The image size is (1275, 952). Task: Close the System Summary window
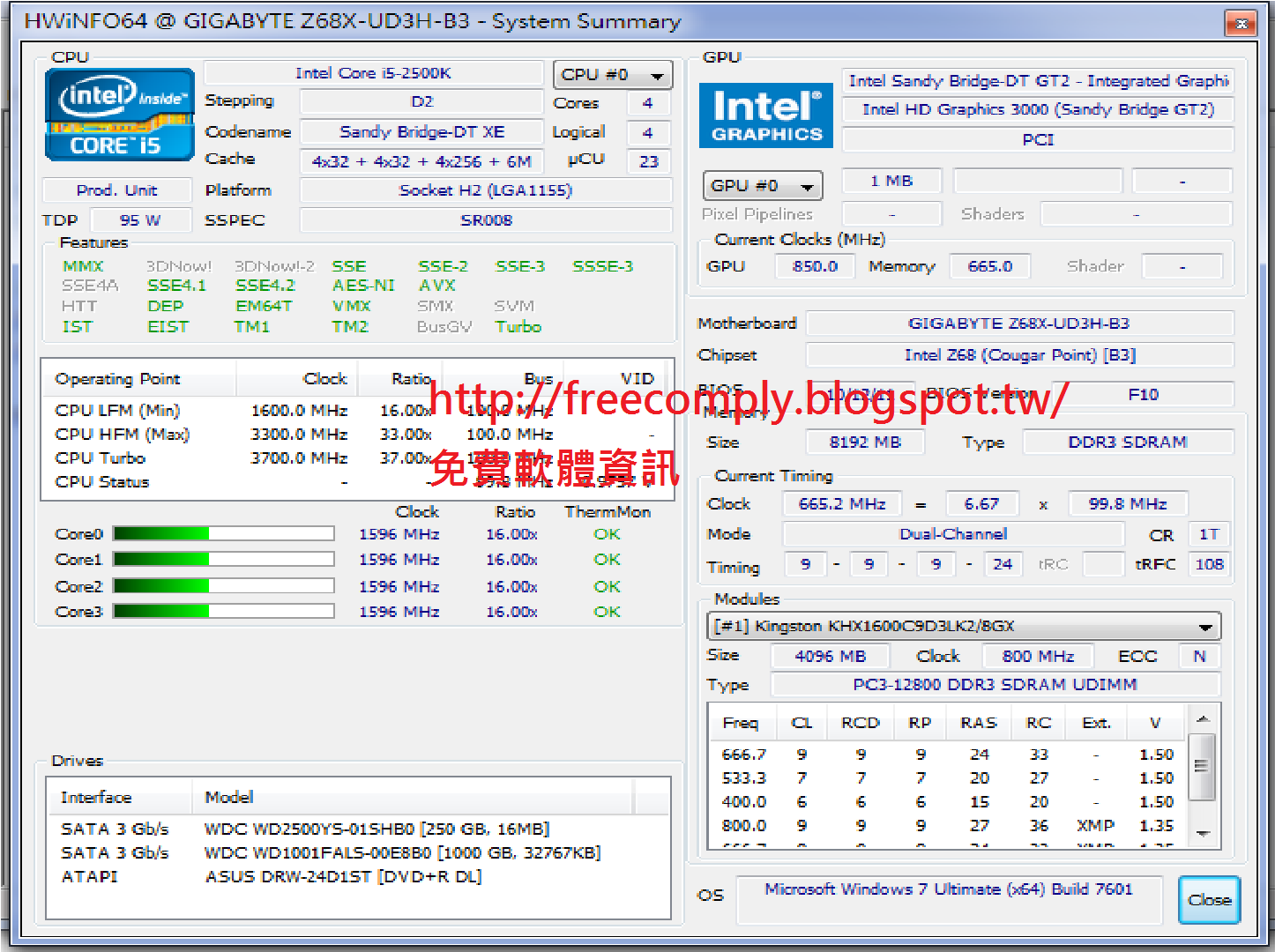[x=1241, y=23]
